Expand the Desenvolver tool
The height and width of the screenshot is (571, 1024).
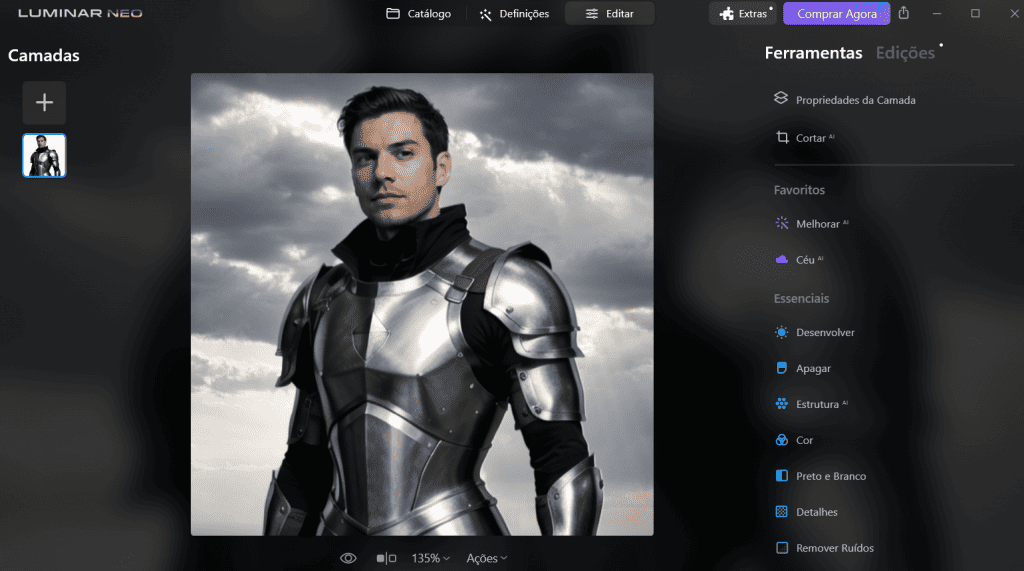825,332
